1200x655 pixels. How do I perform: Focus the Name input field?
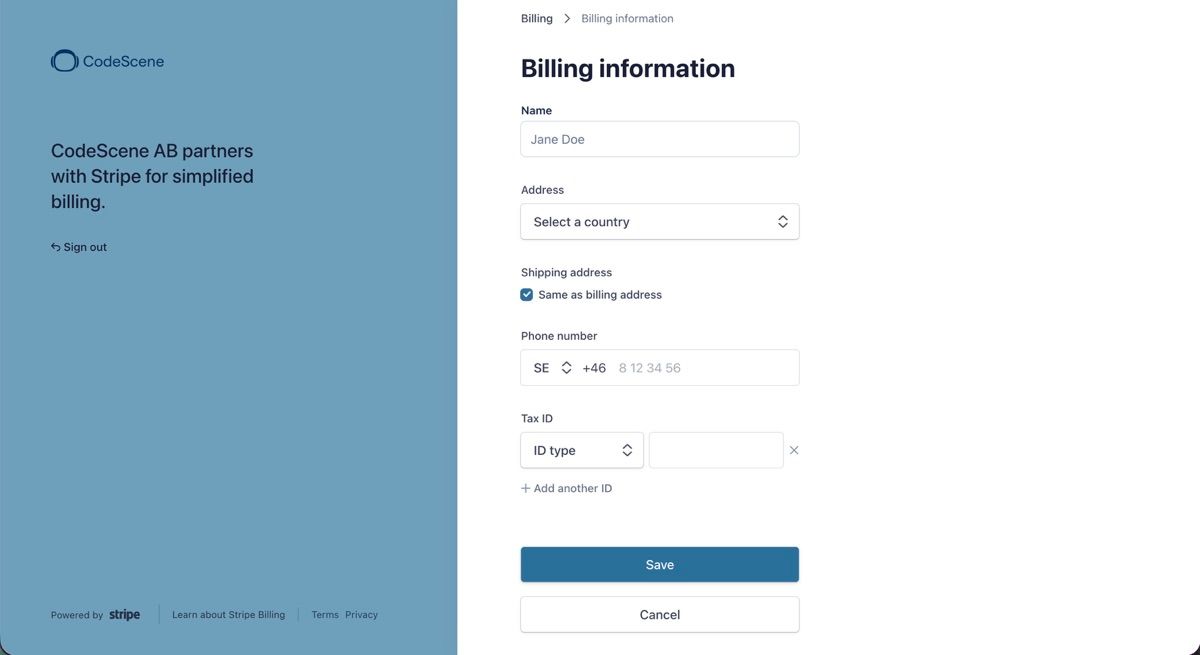coord(660,139)
